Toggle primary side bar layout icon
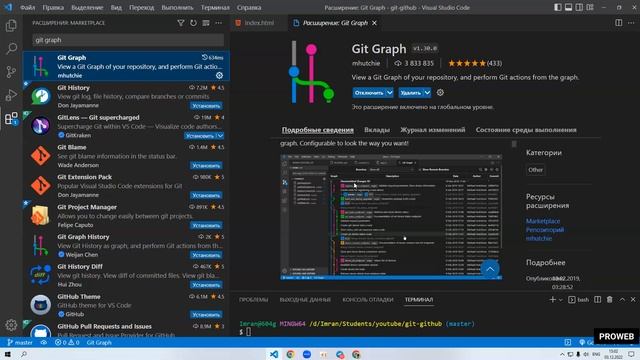Screen dimensions: 640x360 tap(558, 7)
